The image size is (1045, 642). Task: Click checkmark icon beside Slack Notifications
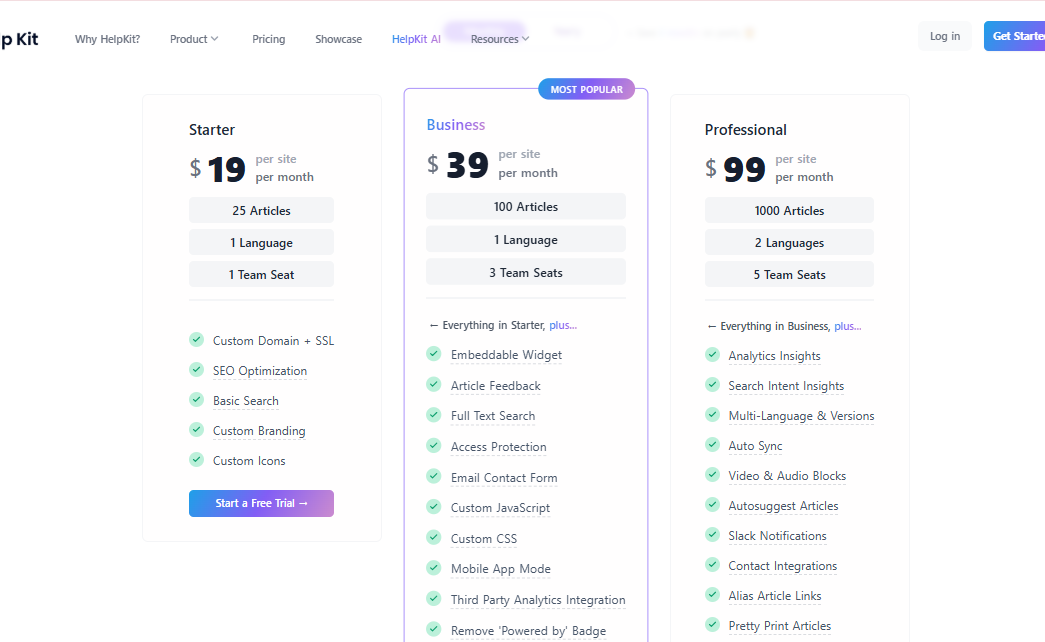pos(712,535)
